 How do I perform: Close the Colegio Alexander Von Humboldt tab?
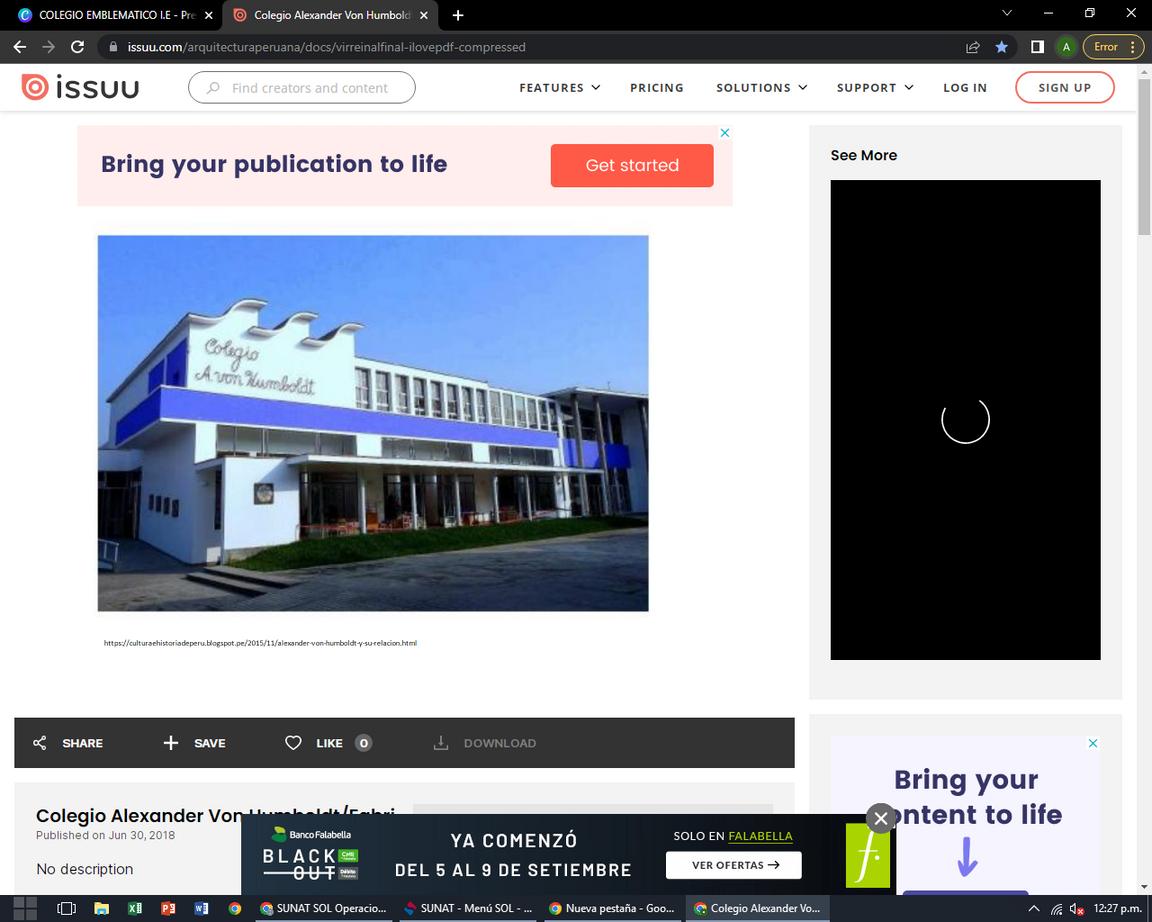423,15
